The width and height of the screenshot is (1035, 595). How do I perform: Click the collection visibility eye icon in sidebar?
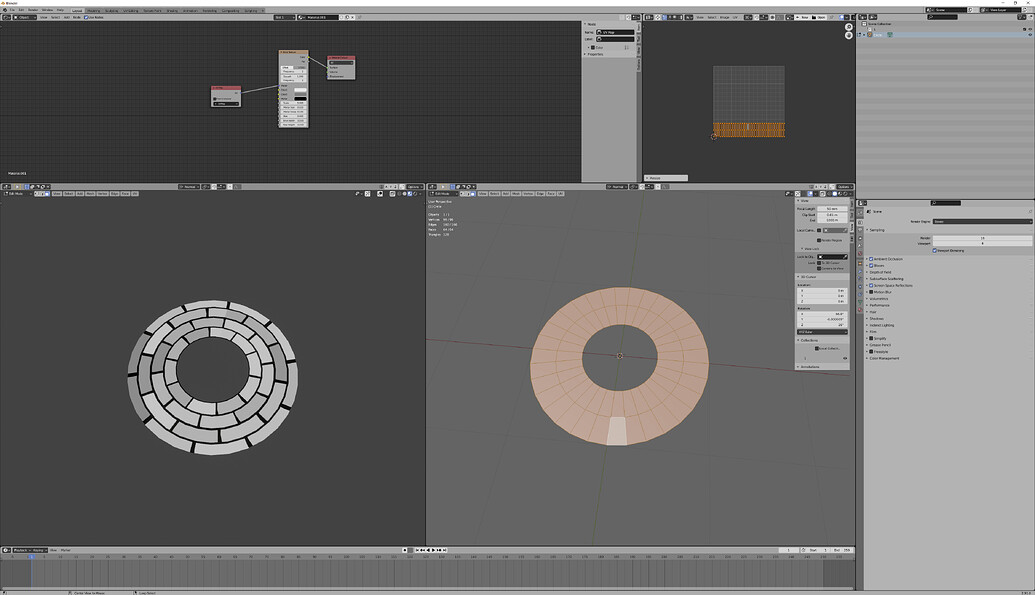tap(845, 359)
